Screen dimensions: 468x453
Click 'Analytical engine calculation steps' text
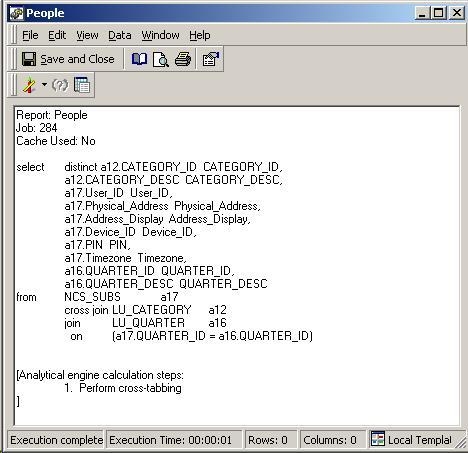pos(100,375)
